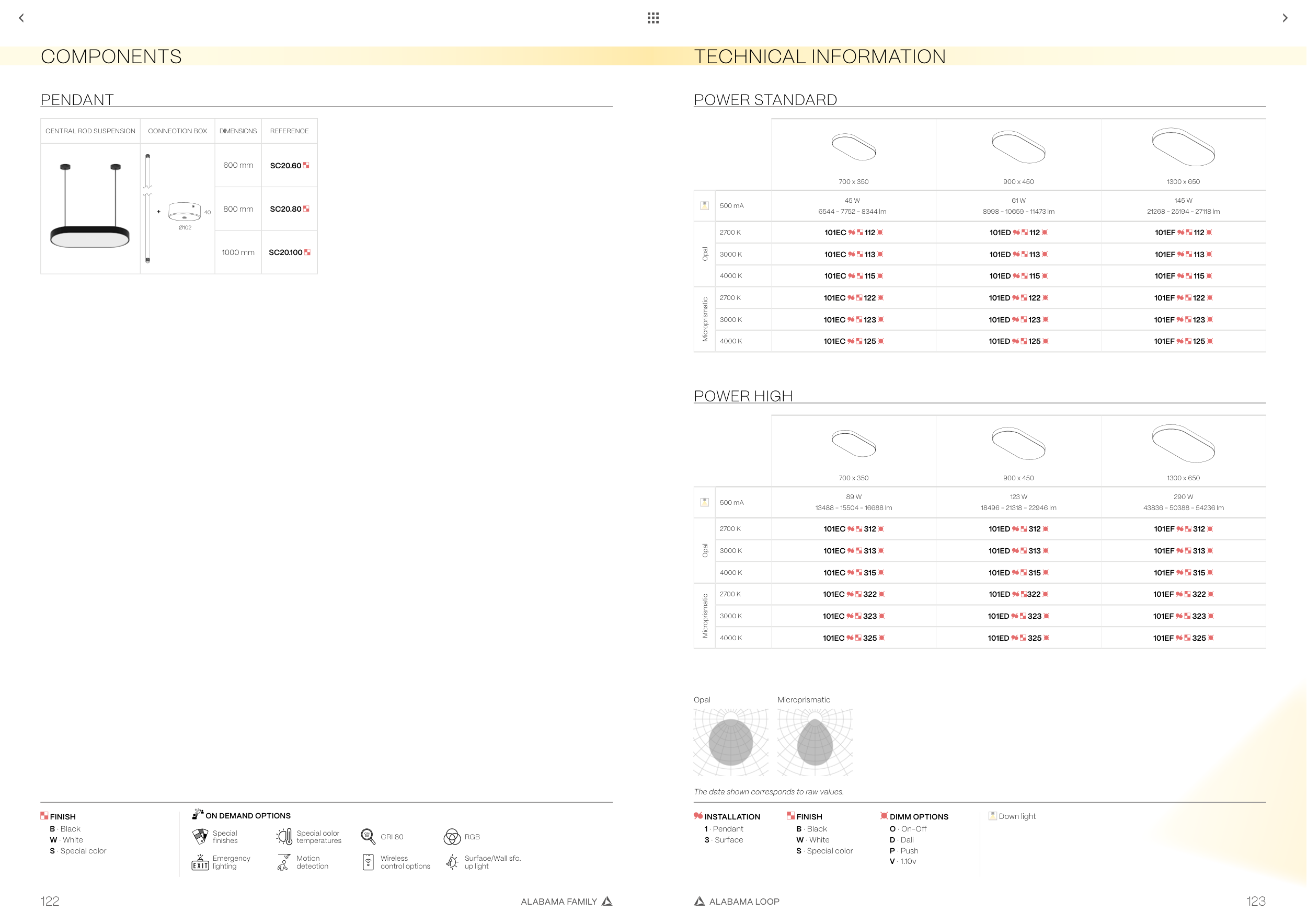Click the ALABAMA FAMILY footer logo
Image resolution: width=1307 pixels, height=924 pixels.
coord(607,901)
